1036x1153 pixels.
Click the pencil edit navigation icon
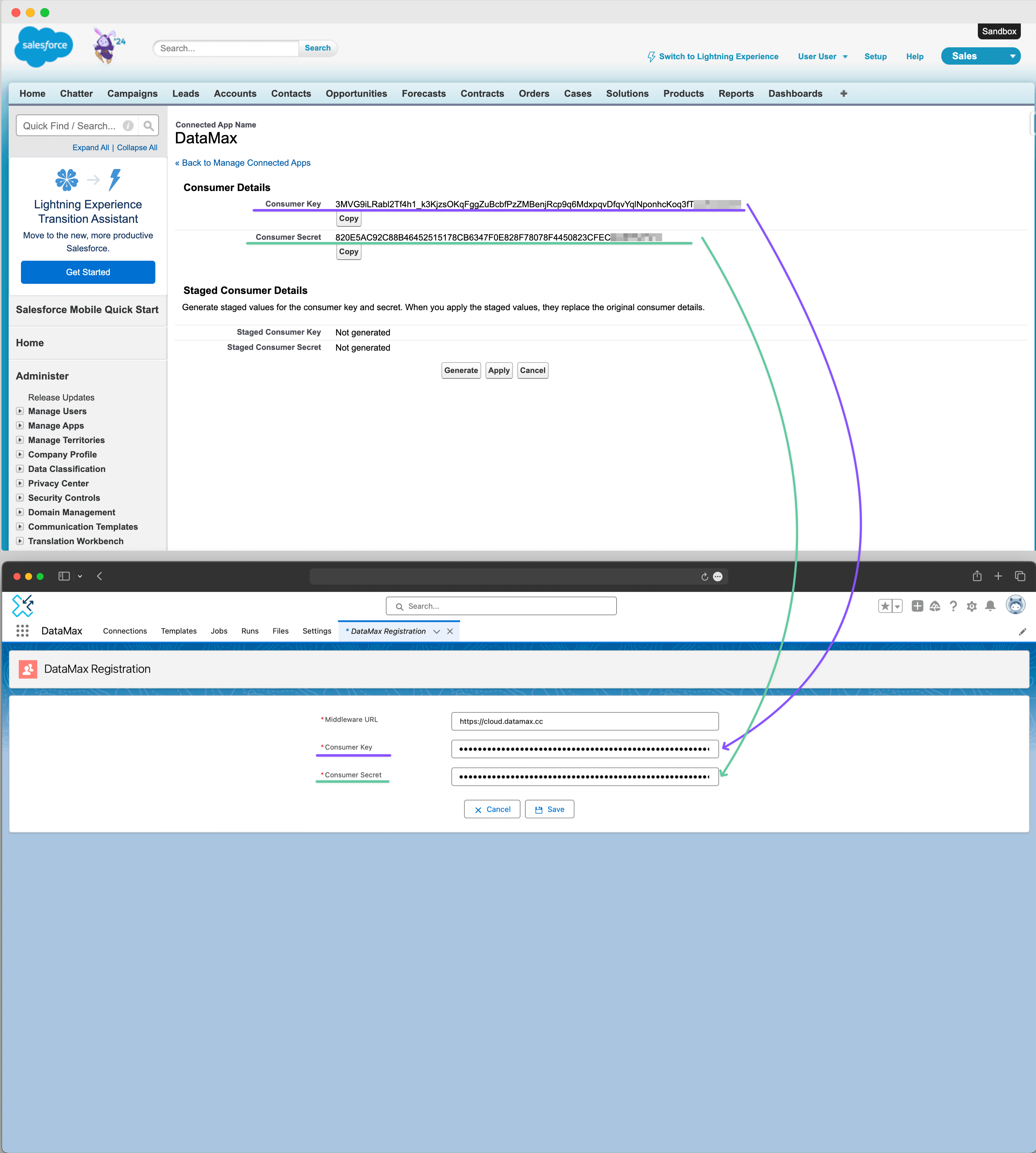coord(1022,632)
